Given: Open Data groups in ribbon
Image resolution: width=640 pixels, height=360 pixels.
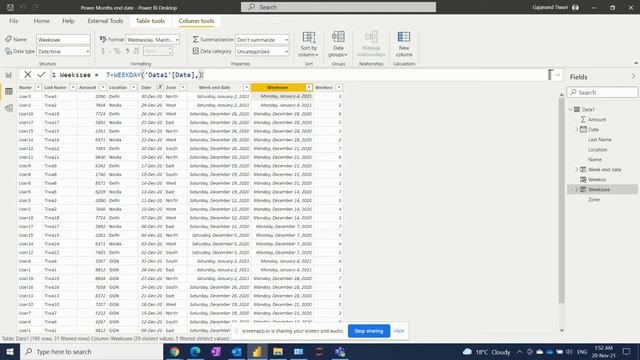Looking at the screenshot, I should (338, 44).
